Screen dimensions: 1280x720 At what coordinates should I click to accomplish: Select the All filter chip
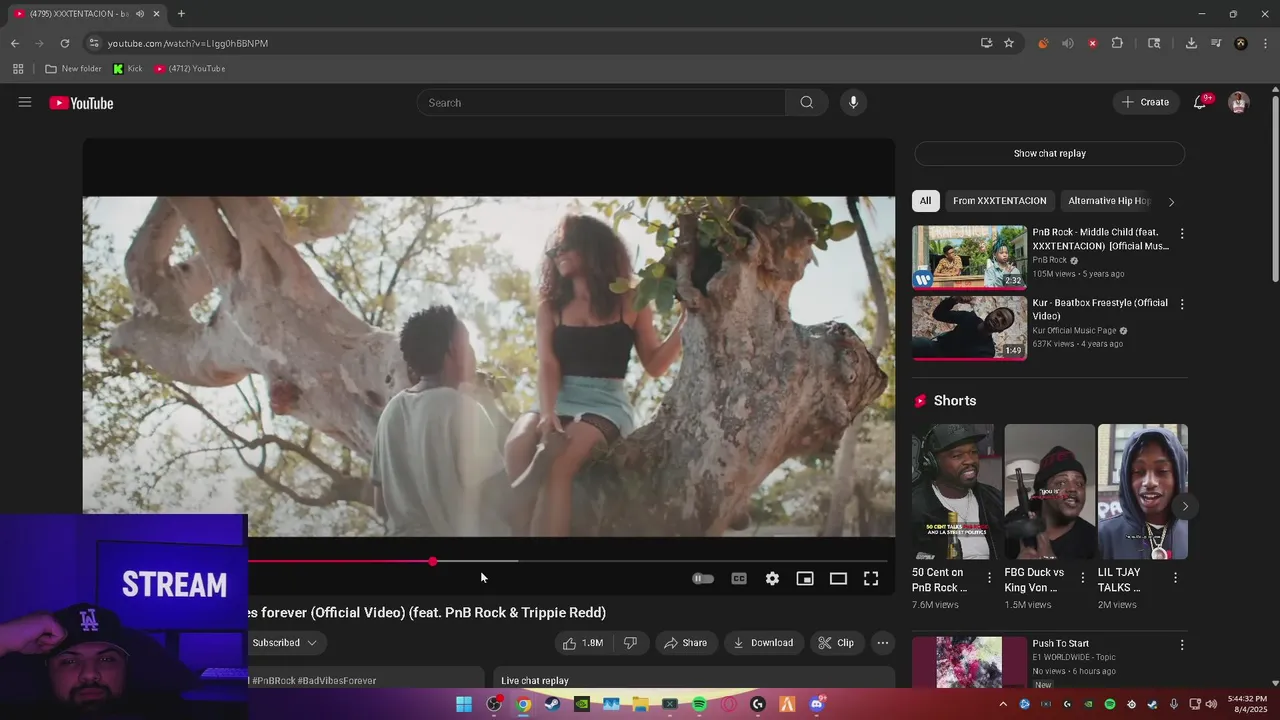point(926,201)
